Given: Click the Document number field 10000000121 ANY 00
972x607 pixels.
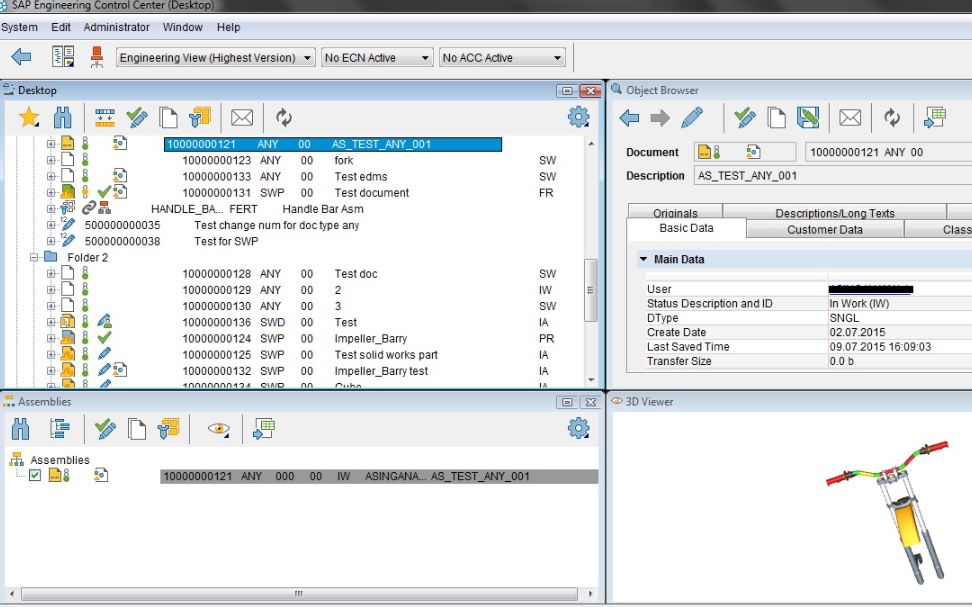Looking at the screenshot, I should coord(888,152).
